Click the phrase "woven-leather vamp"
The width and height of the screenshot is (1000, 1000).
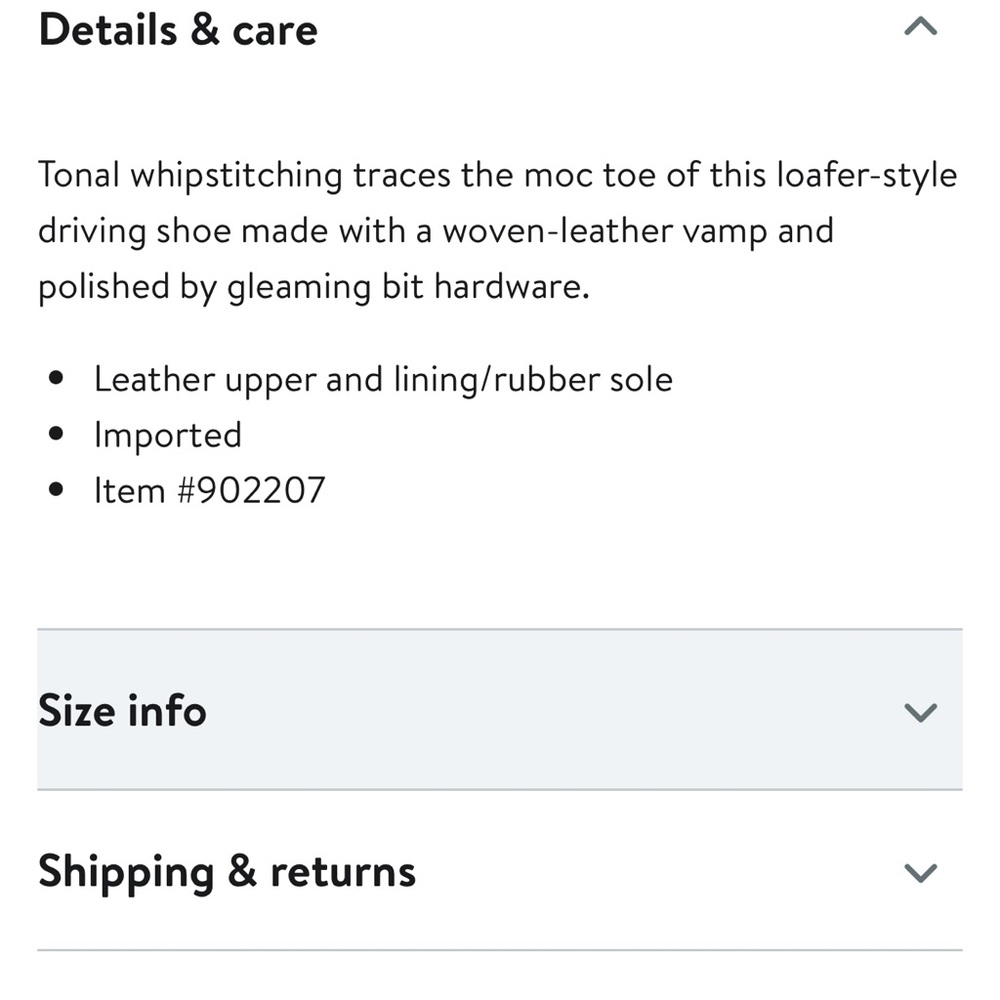coord(605,232)
